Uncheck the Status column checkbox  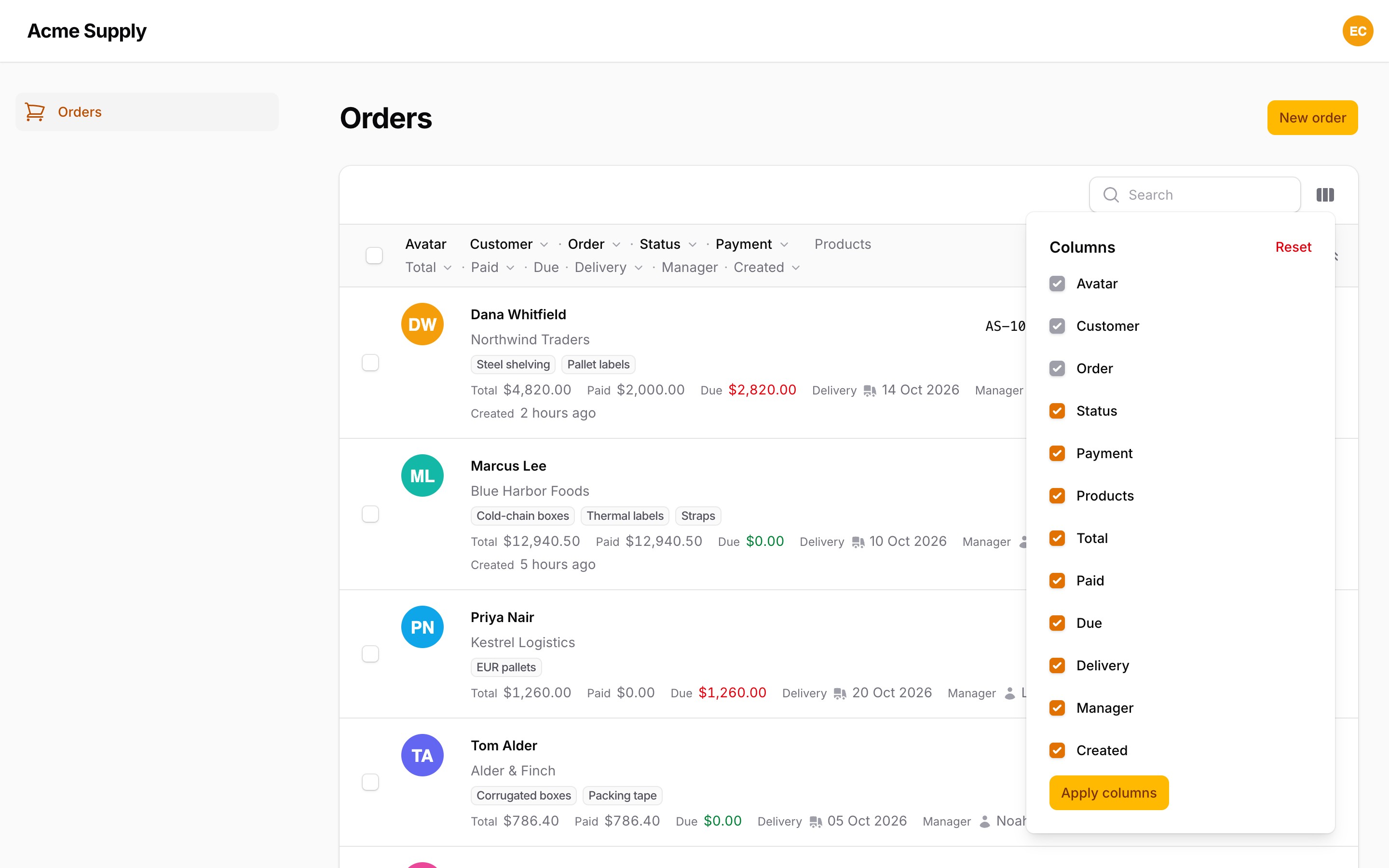click(1057, 411)
